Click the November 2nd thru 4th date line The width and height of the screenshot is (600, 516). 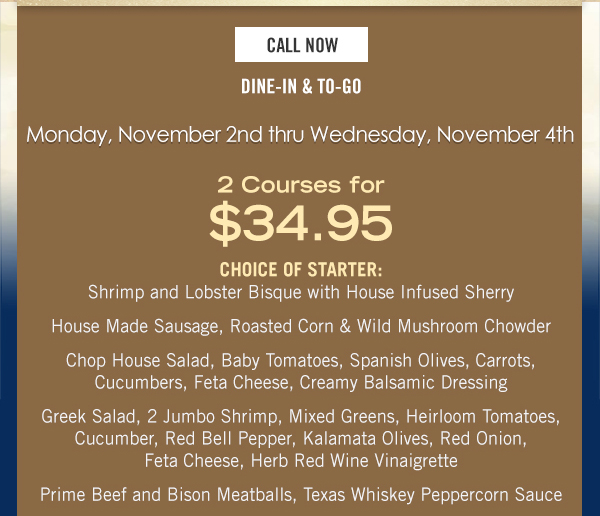click(x=300, y=135)
